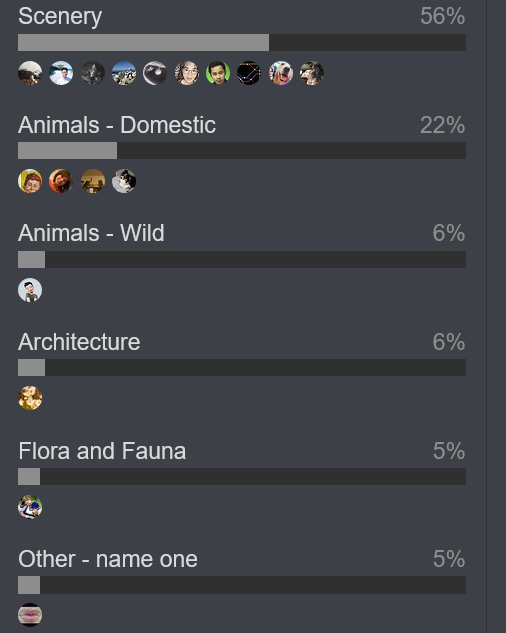The height and width of the screenshot is (633, 506).
Task: Open the yellow cartoon face avatar under Animals - Domestic
Action: point(30,181)
